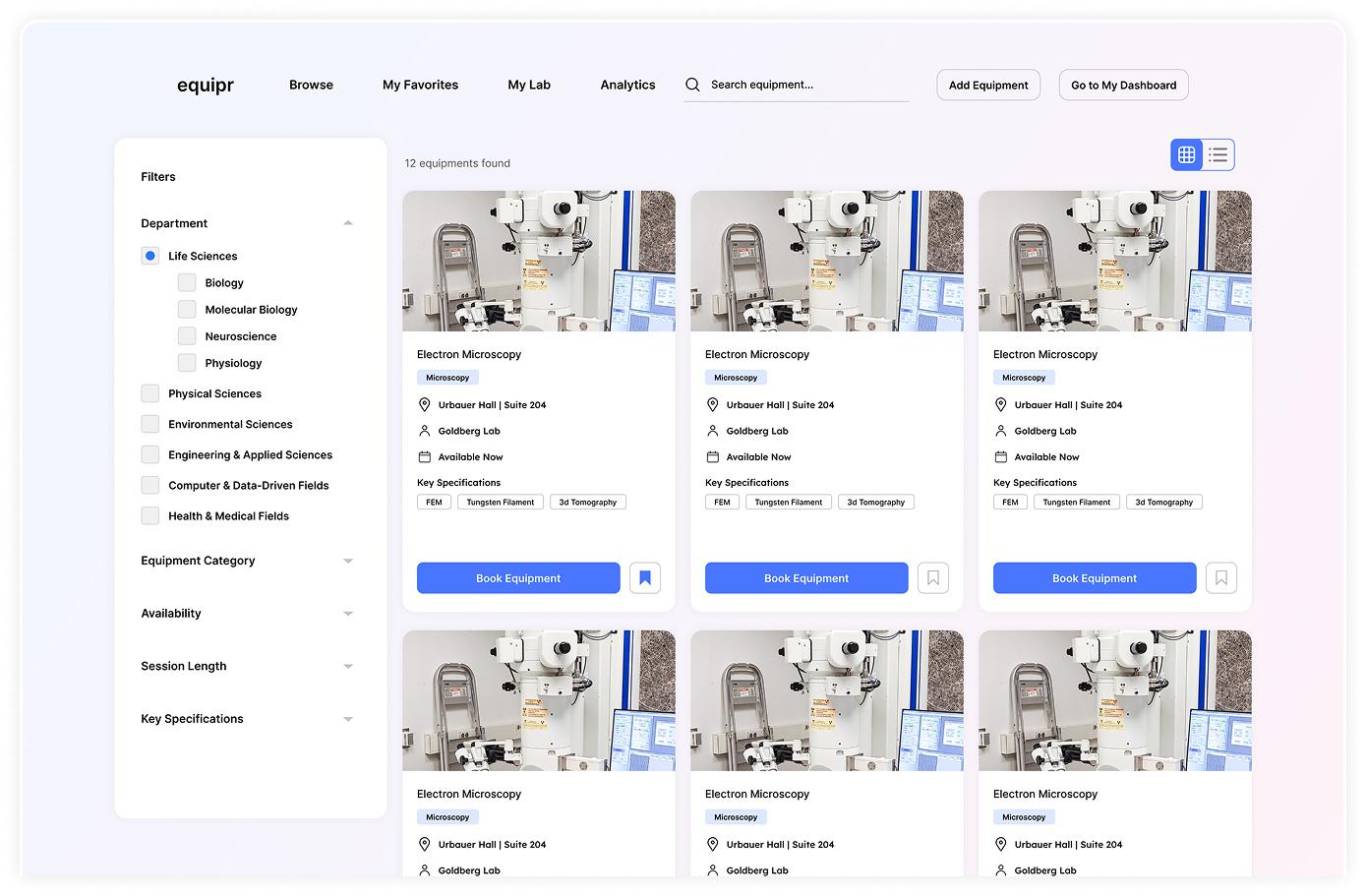Viewport: 1366px width, 896px height.
Task: Select the grid view icon
Action: click(1186, 154)
